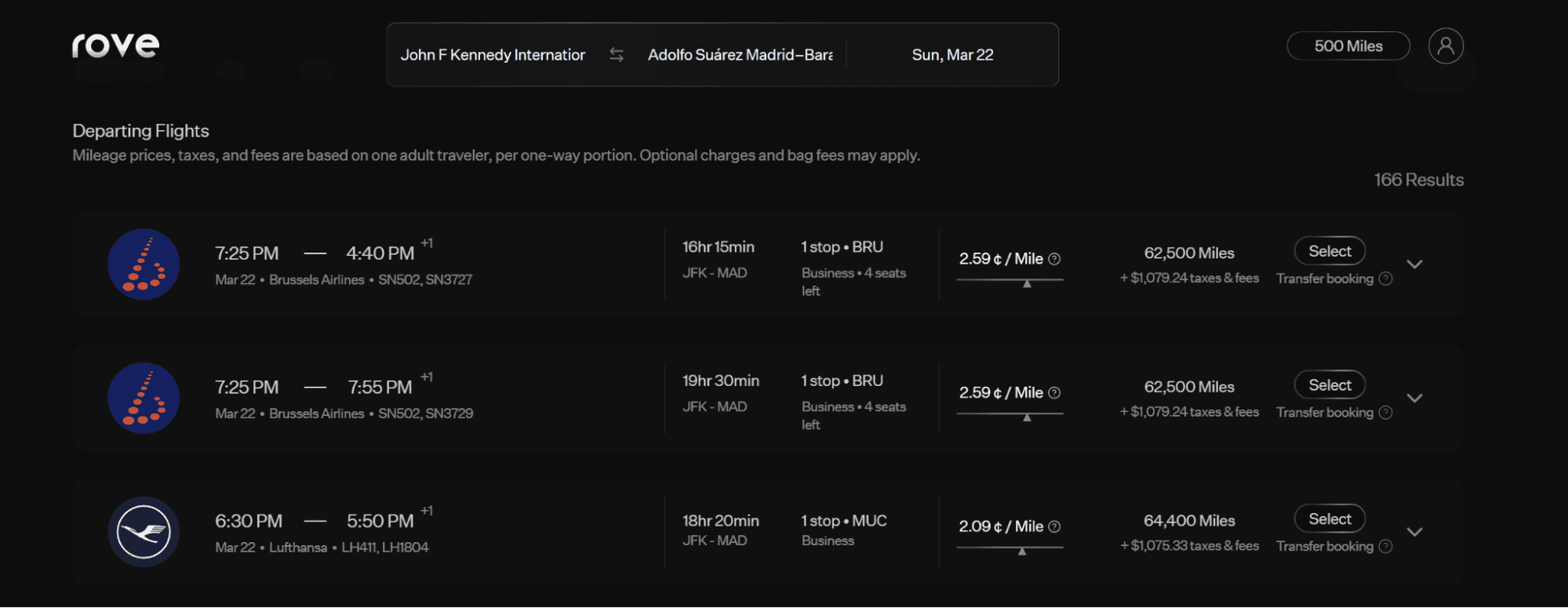The width and height of the screenshot is (1568, 608).
Task: Click 'Transfer booking' label on Lufthansa flight
Action: [1325, 546]
